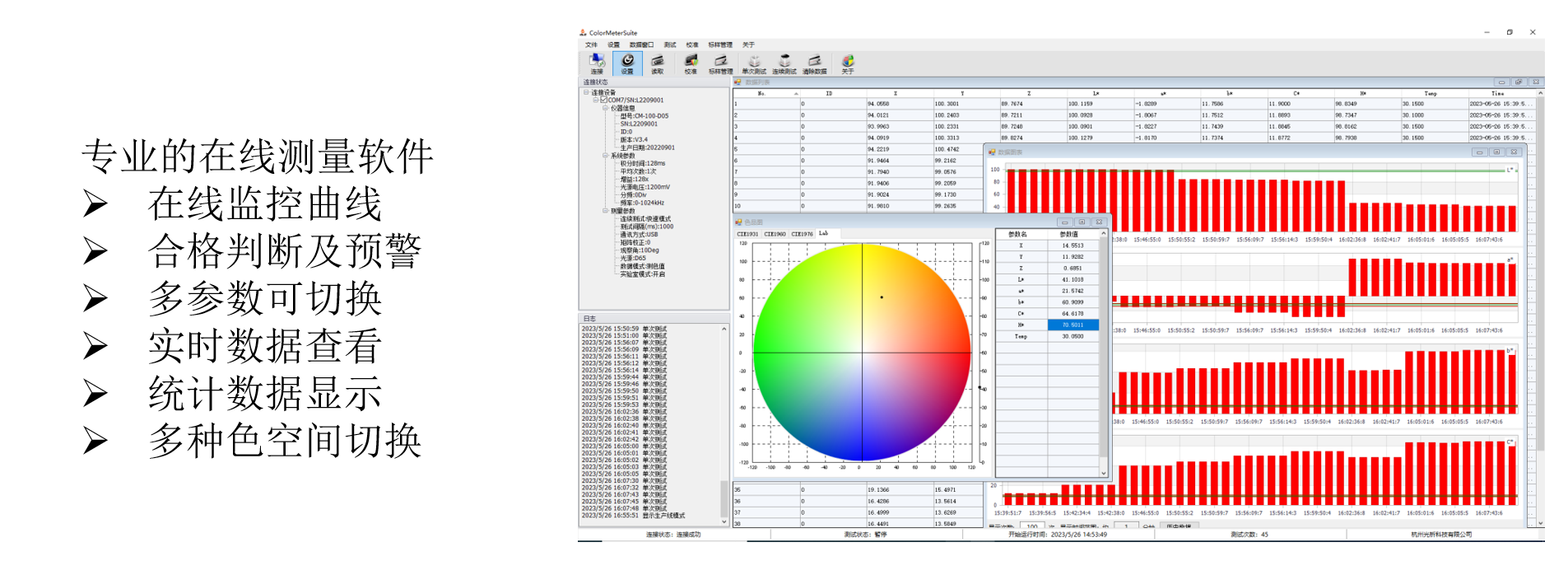Image resolution: width=1568 pixels, height=575 pixels.
Task: Collapse the 测量参数 tree node
Action: (605, 211)
